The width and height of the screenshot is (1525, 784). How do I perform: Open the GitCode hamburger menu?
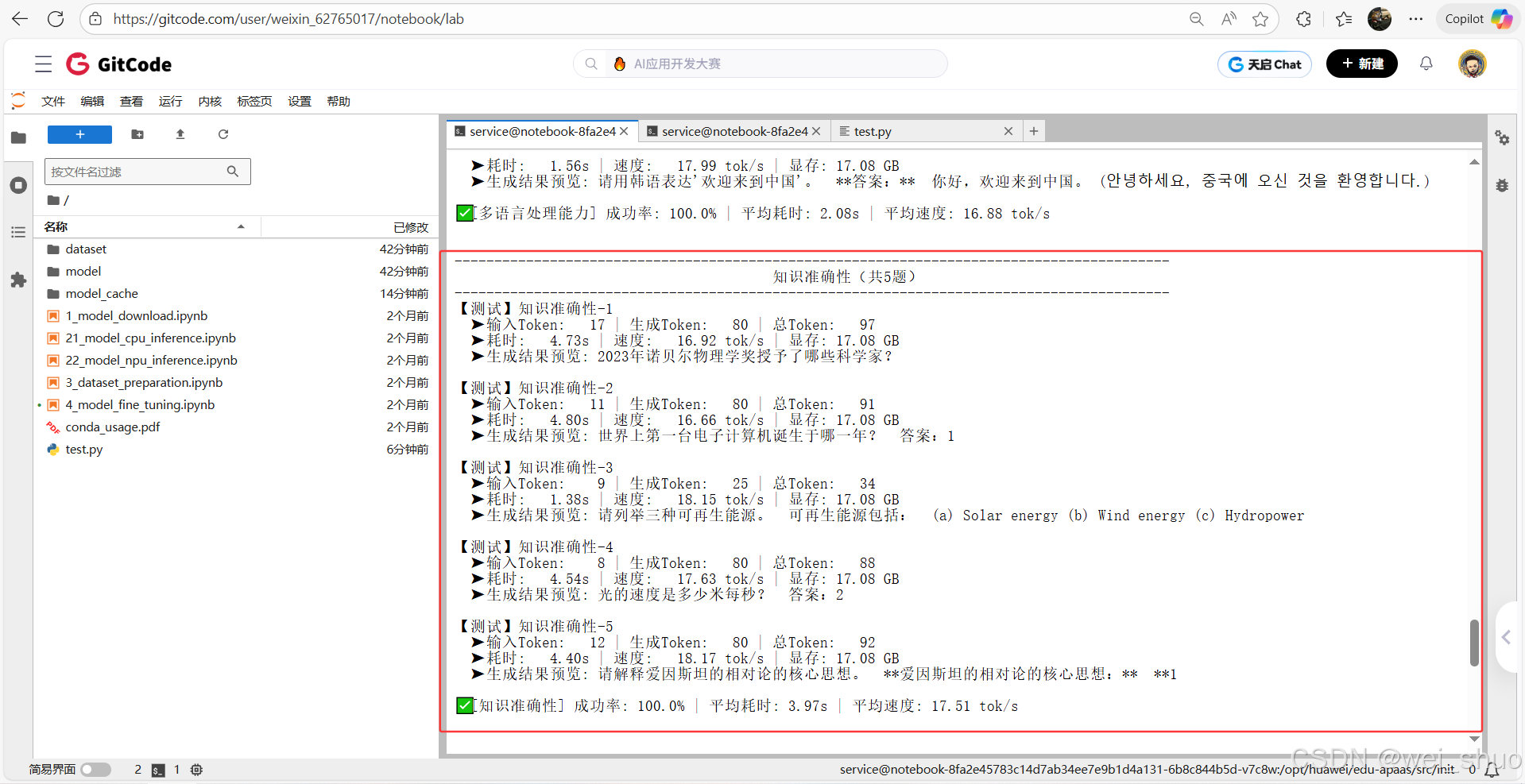(44, 64)
